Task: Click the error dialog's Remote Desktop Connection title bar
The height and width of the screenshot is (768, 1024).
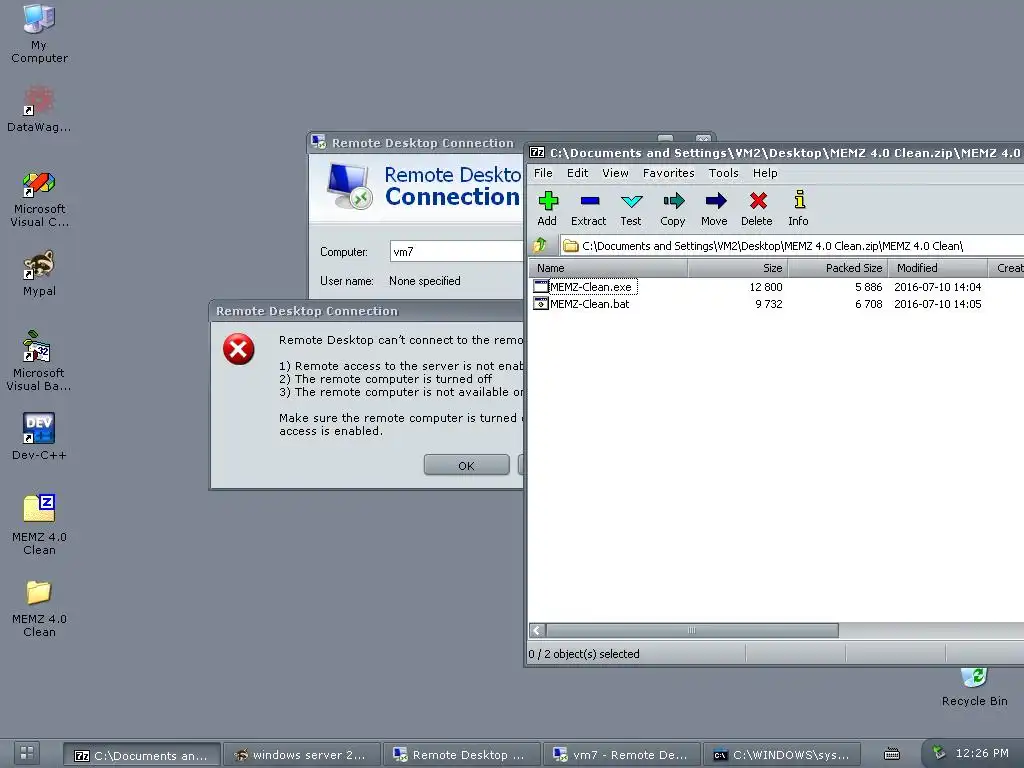Action: click(x=367, y=311)
